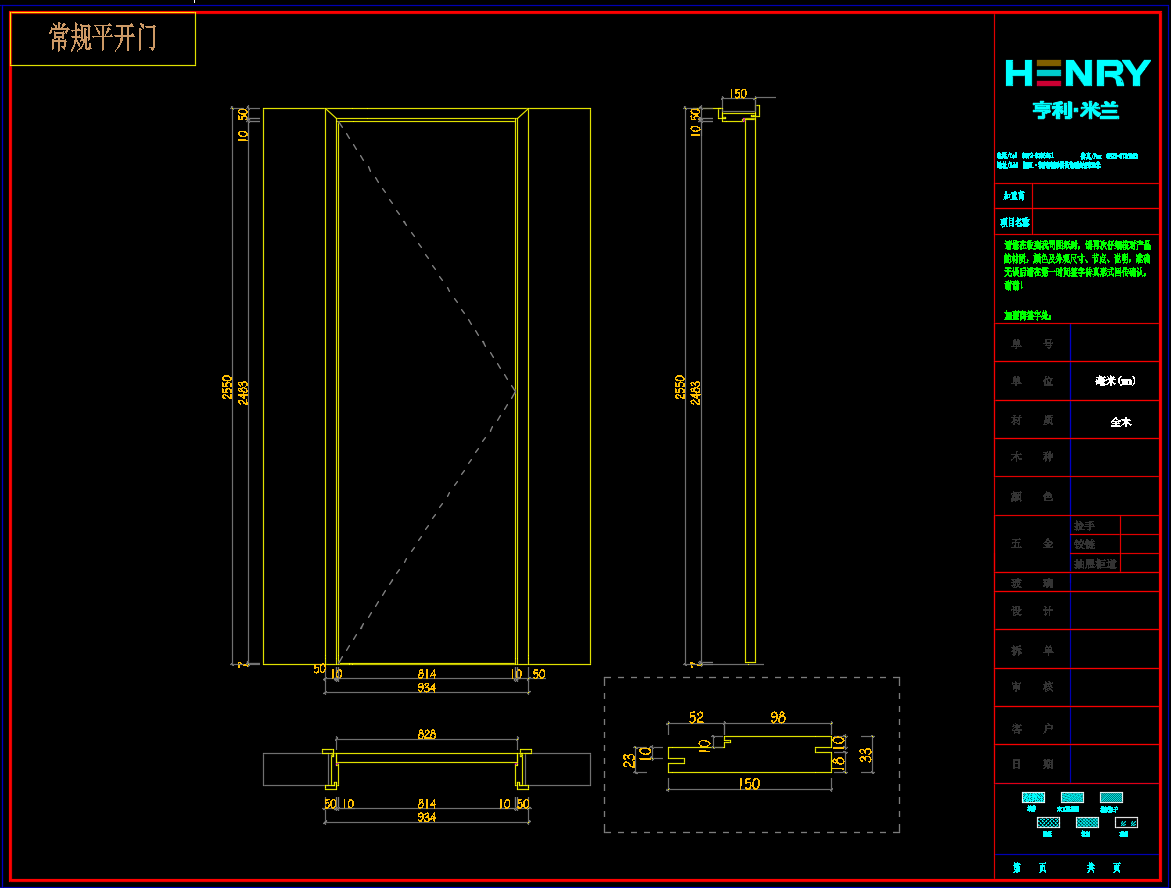
Task: Click the HENRY logo in title block
Action: pos(1077,74)
